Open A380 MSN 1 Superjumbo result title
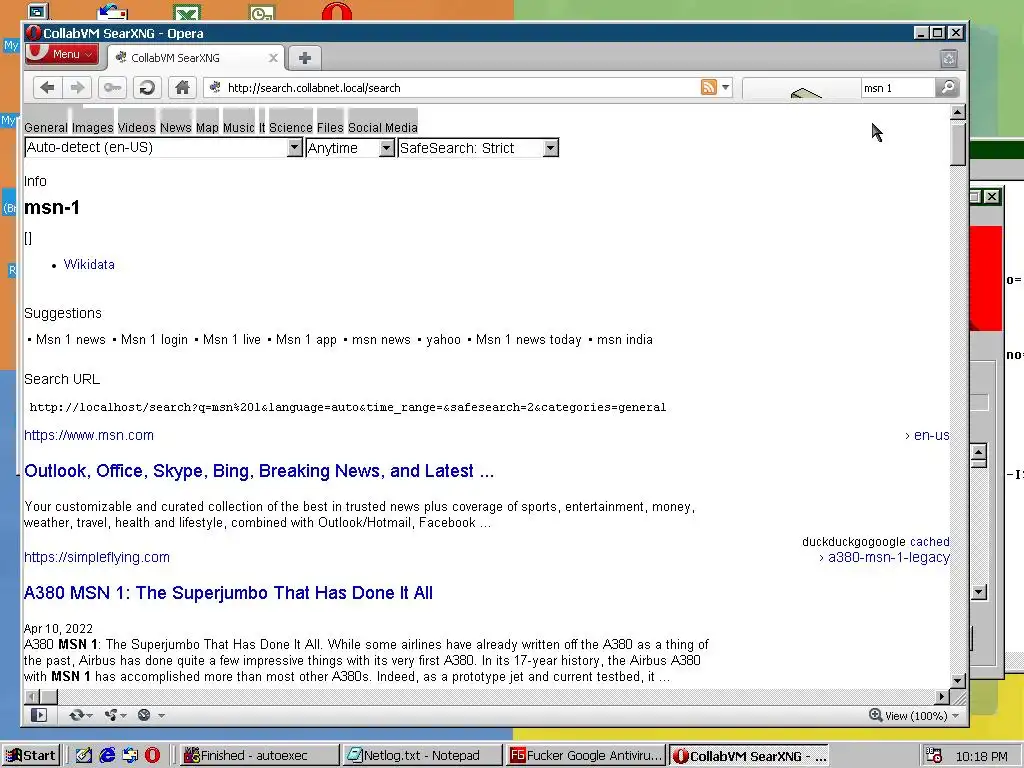The image size is (1024, 768). (228, 593)
